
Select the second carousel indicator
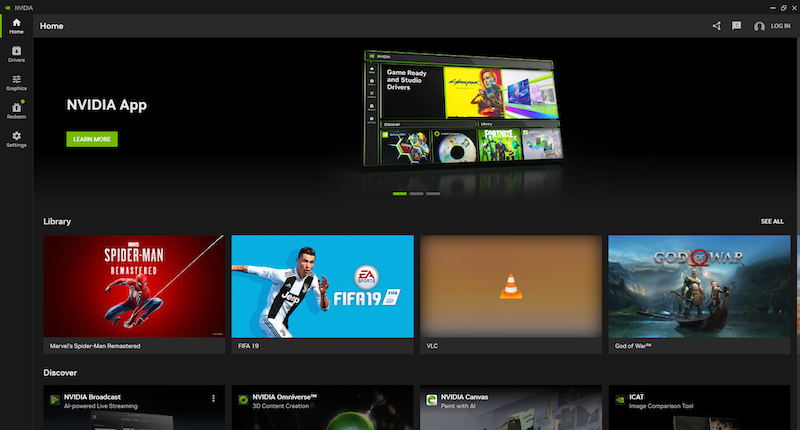click(416, 194)
